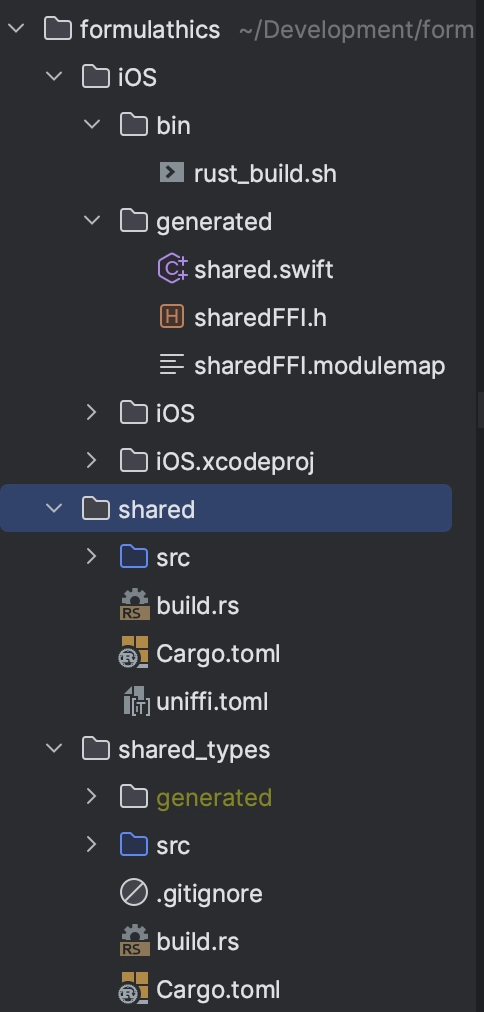Click the build.rs icon under shared
Image resolution: width=484 pixels, height=1012 pixels.
(134, 605)
